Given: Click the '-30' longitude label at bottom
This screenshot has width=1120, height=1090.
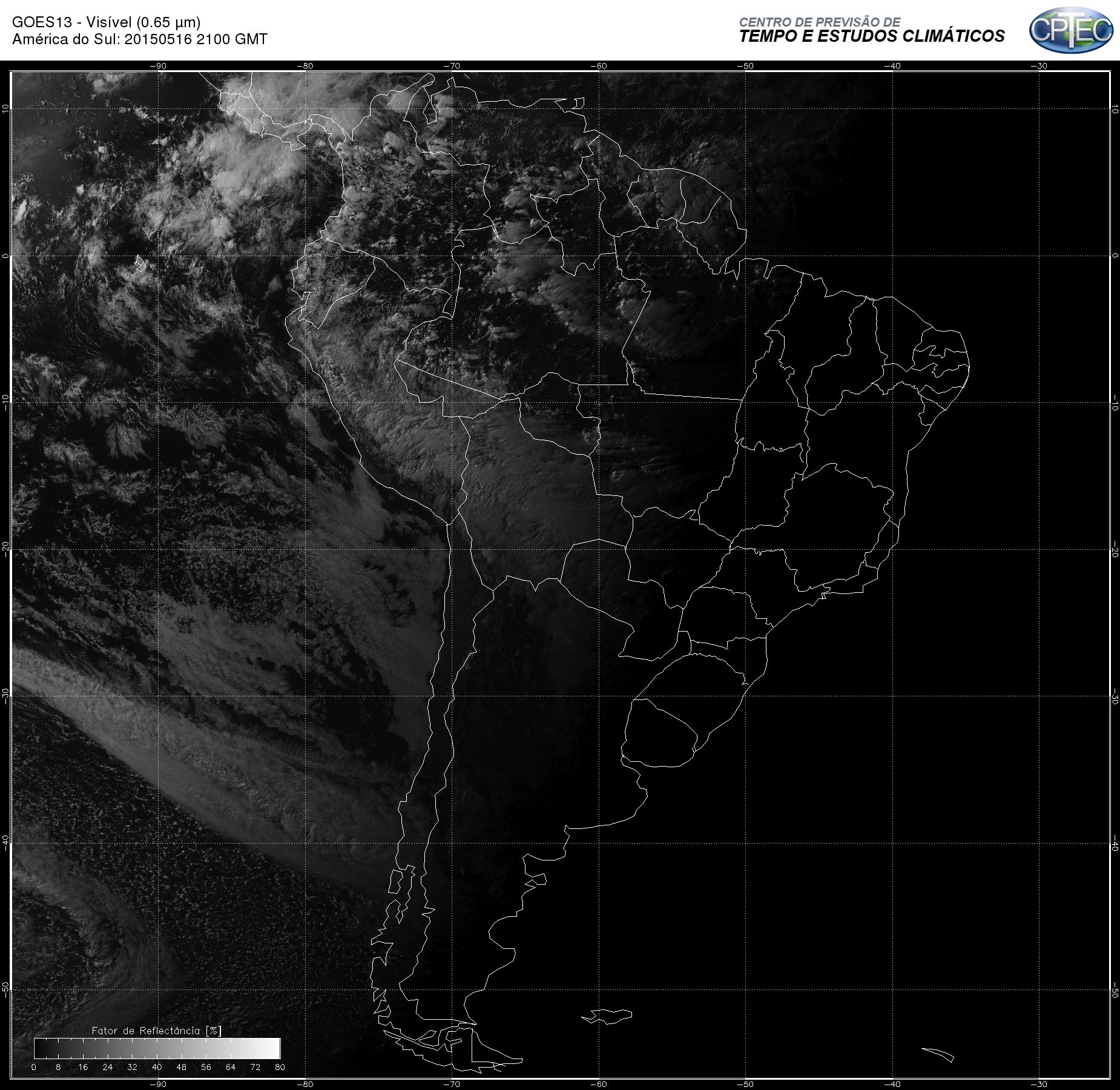Looking at the screenshot, I should tap(1039, 1084).
